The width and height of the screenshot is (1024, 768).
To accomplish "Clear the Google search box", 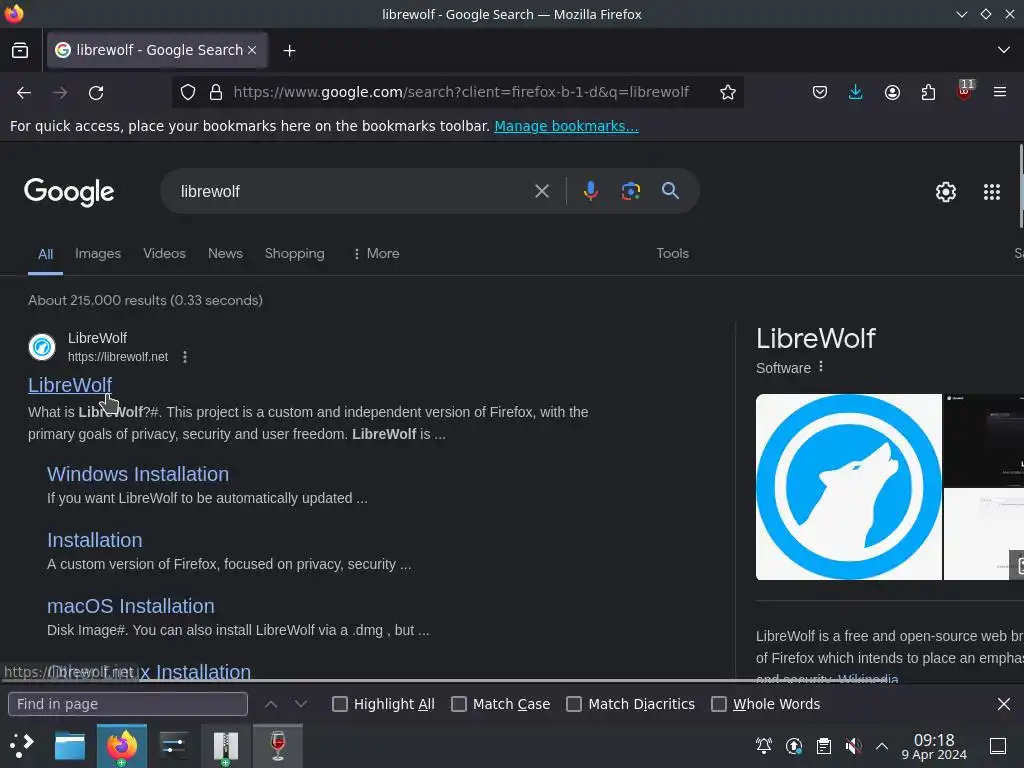I will click(x=541, y=191).
